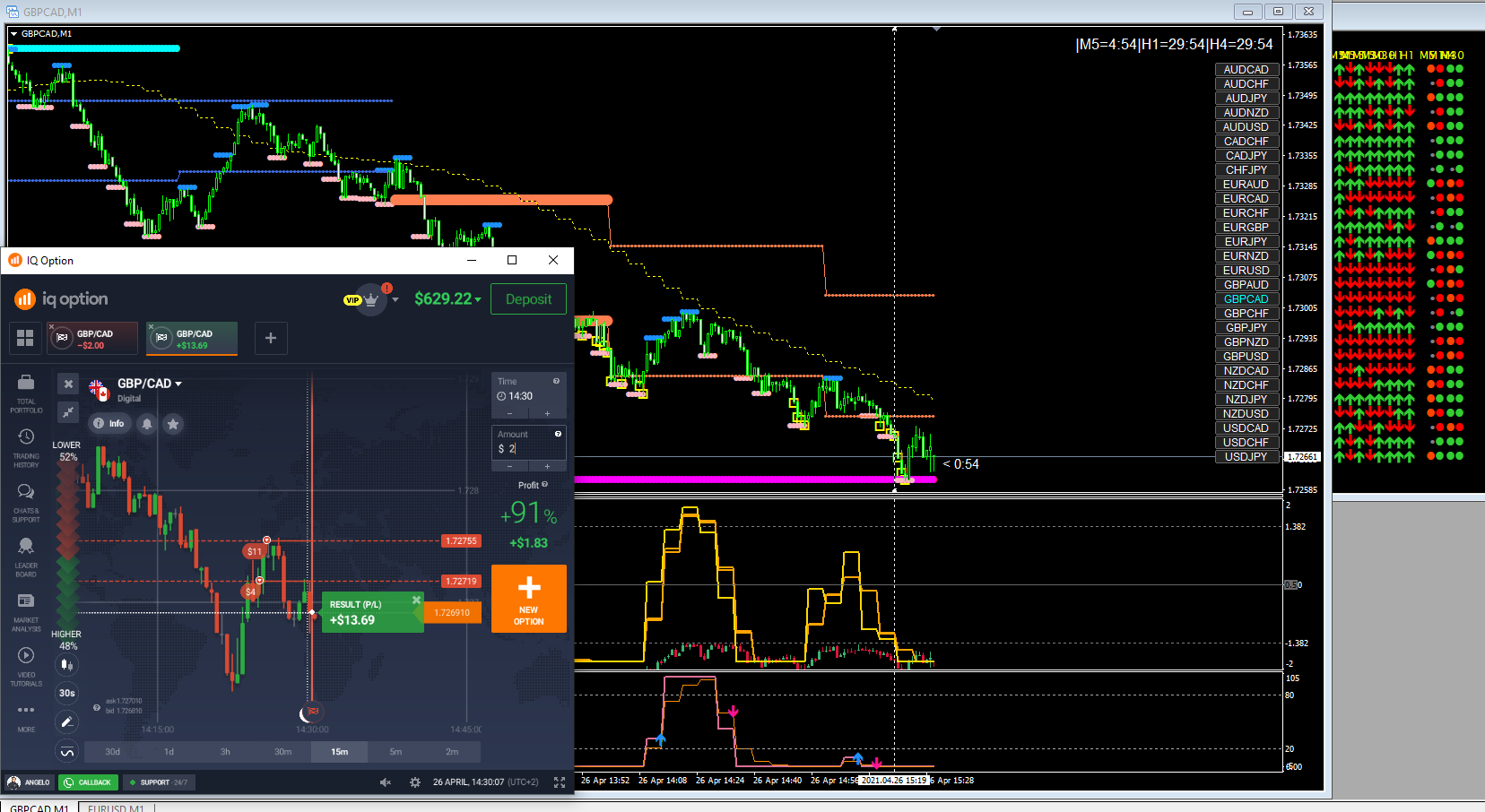Screen dimensions: 1485x812
Task: Select the 15m chart timeframe
Action: tap(339, 752)
